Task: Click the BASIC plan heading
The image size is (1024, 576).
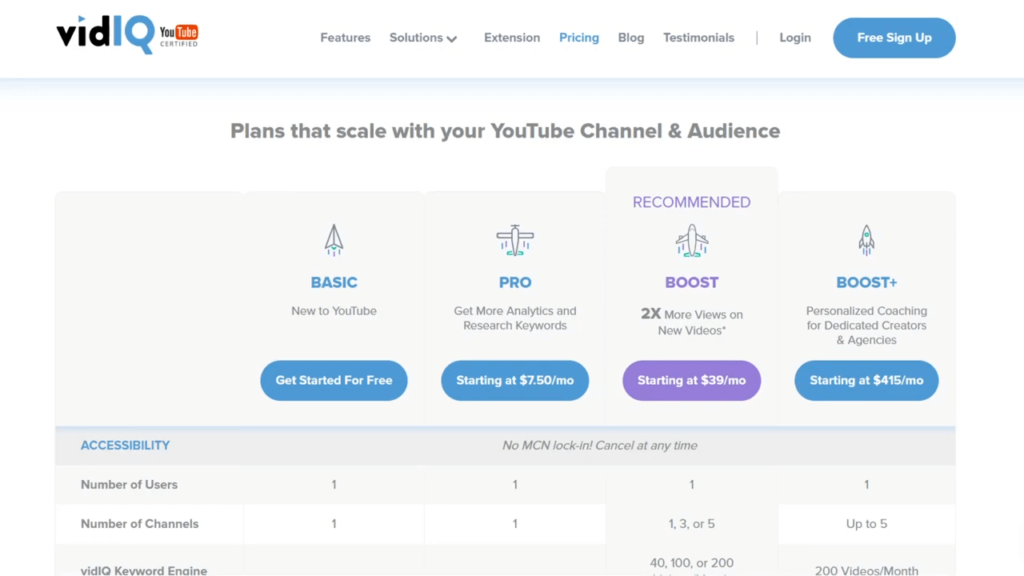Action: [334, 283]
